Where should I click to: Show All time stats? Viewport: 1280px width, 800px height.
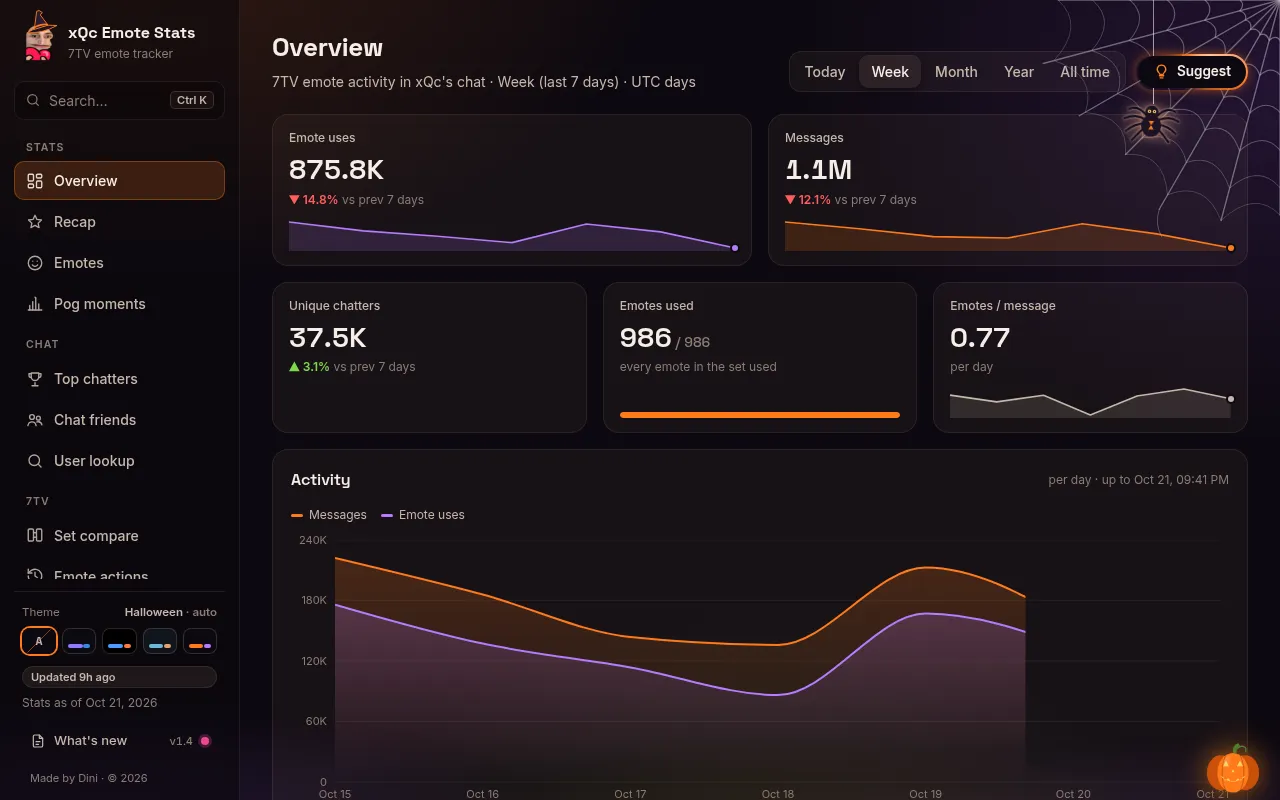[x=1085, y=72]
